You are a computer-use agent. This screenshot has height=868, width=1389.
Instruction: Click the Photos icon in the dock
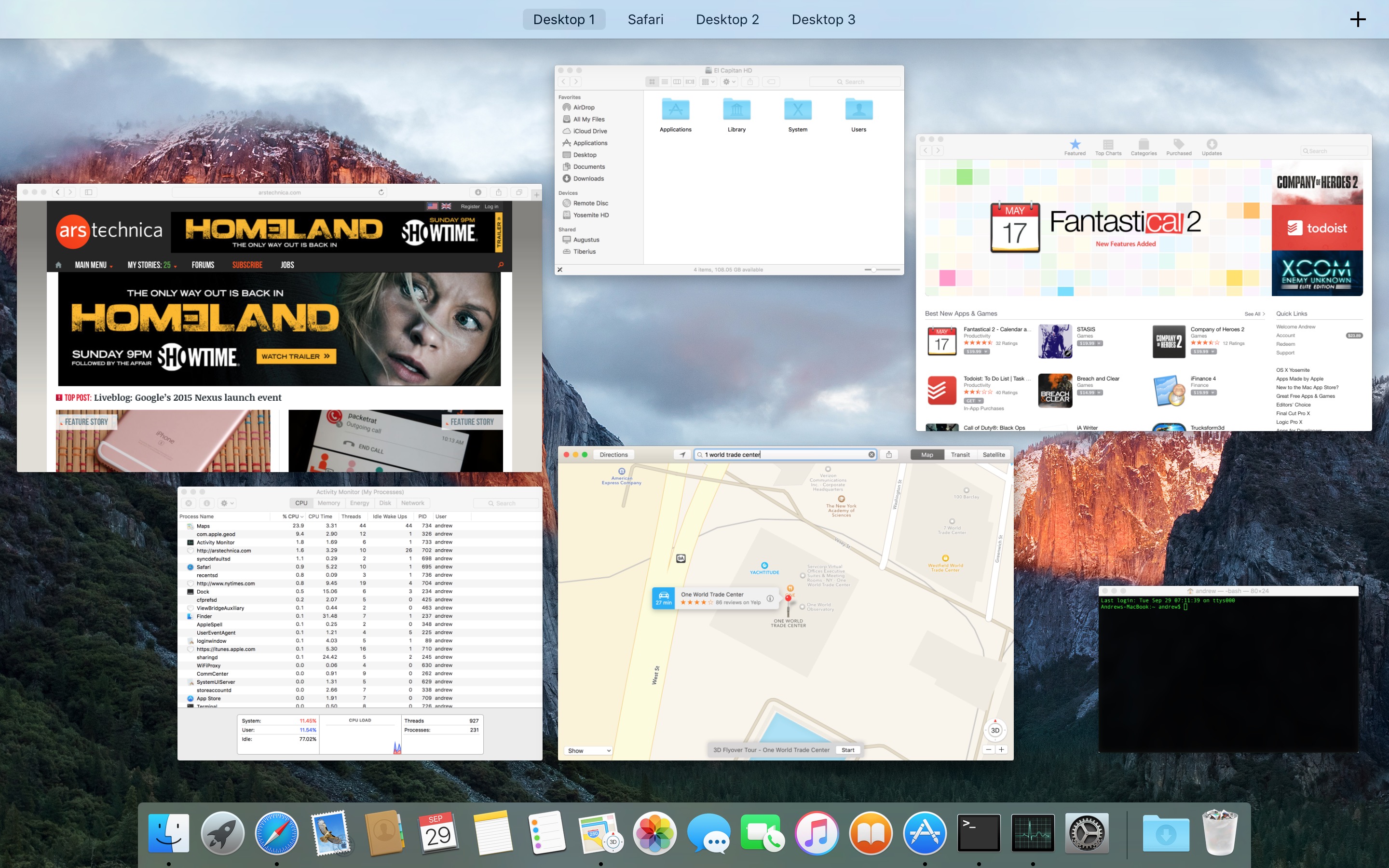[654, 832]
